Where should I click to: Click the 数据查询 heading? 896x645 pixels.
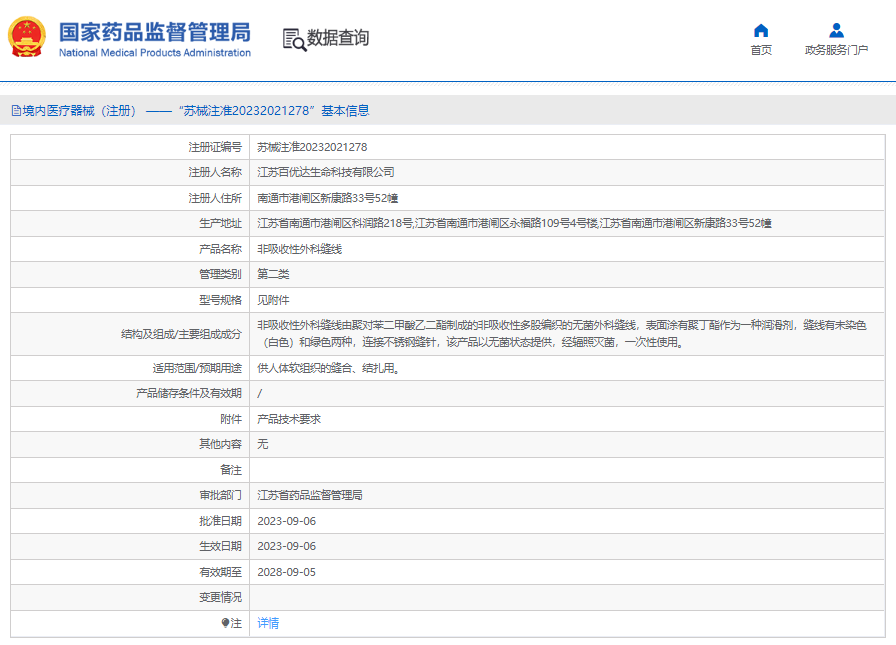(338, 38)
